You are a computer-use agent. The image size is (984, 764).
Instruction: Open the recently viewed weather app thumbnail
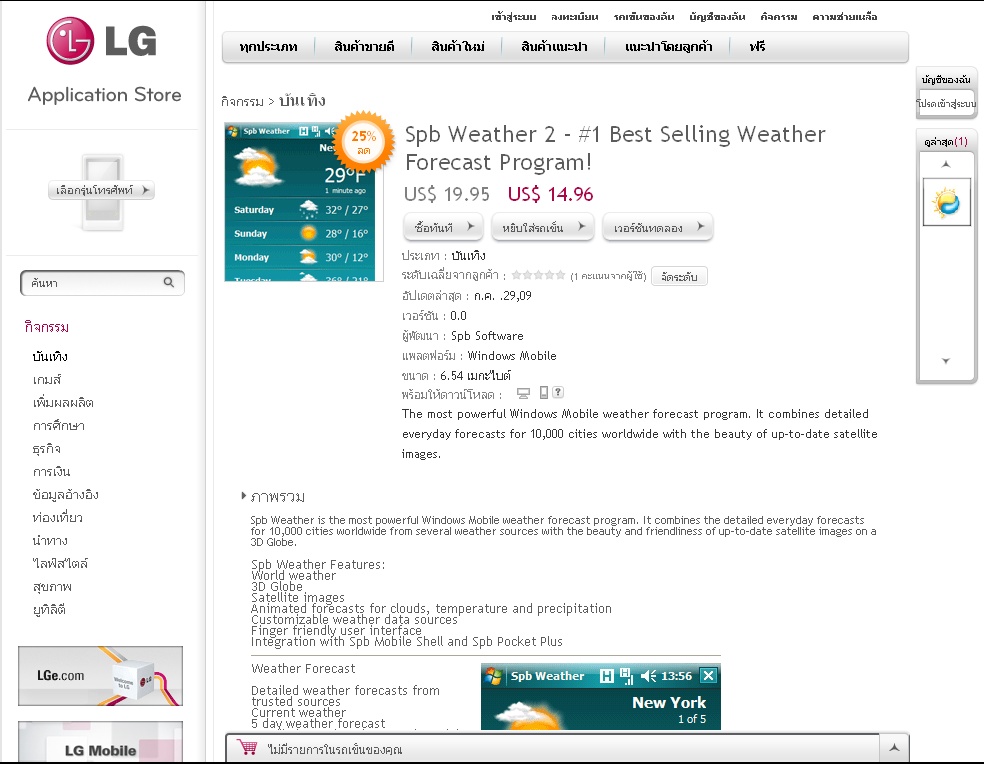click(x=946, y=202)
